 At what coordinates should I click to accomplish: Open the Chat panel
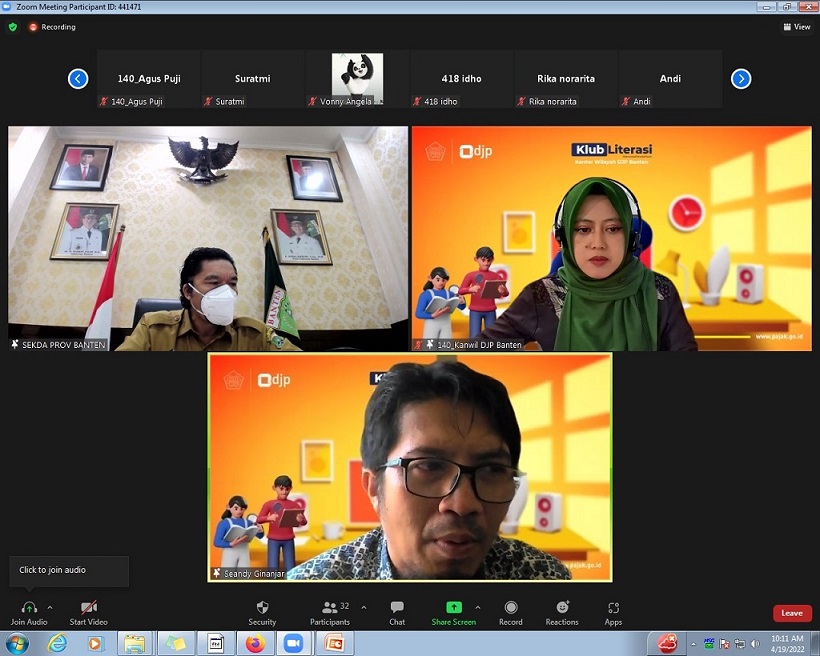[x=397, y=608]
